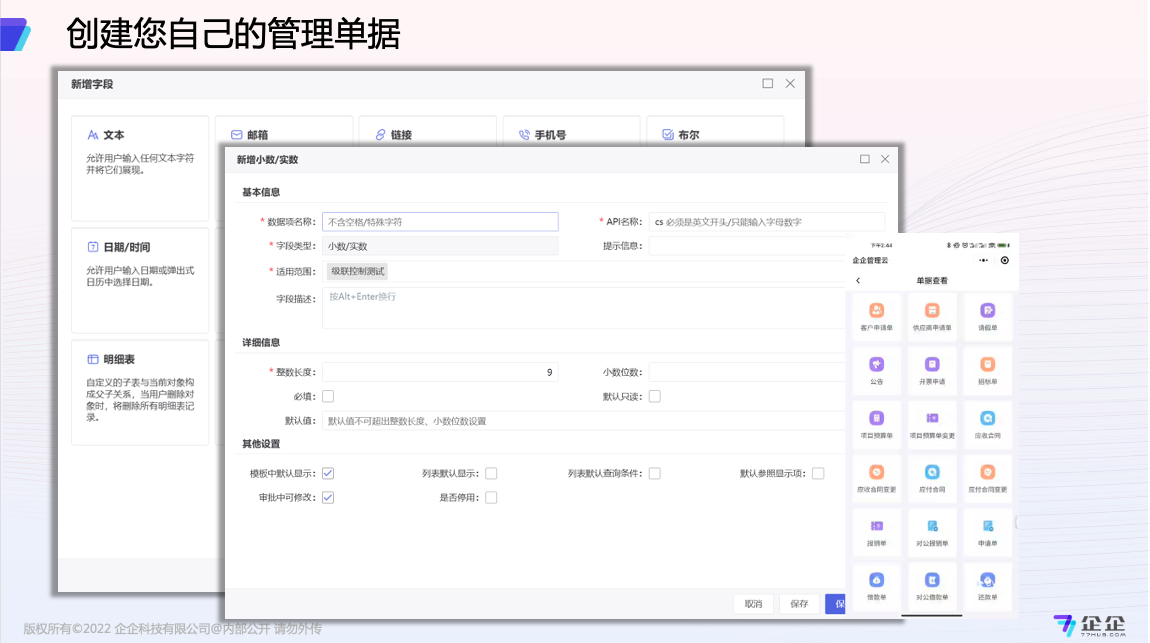Choose the 明细表 field type card
The width and height of the screenshot is (1150, 643).
click(x=140, y=392)
